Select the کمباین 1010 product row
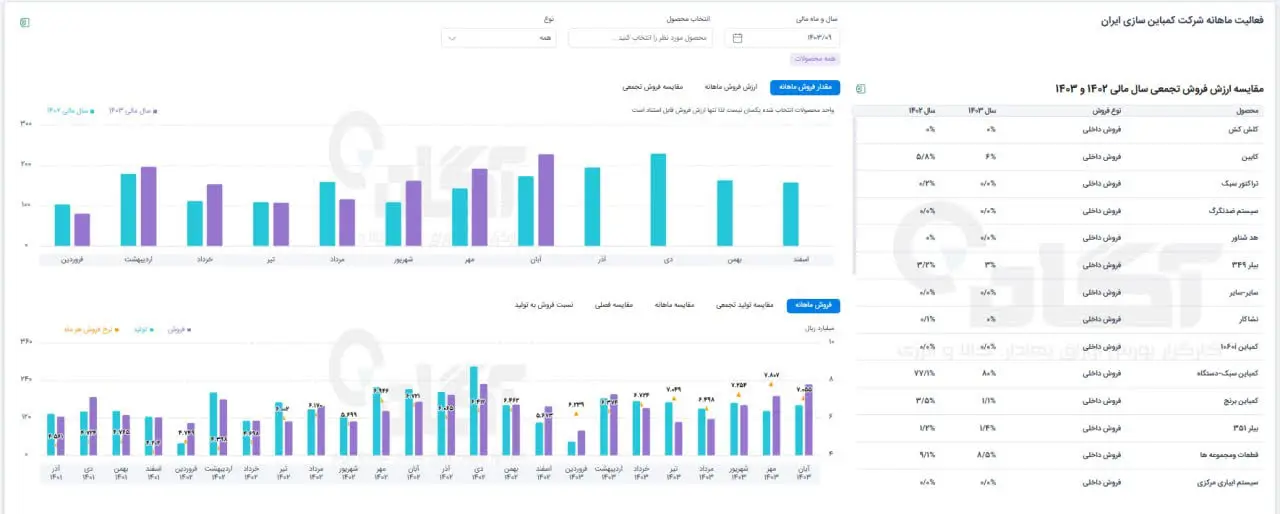This screenshot has width=1280, height=514. tap(1060, 347)
